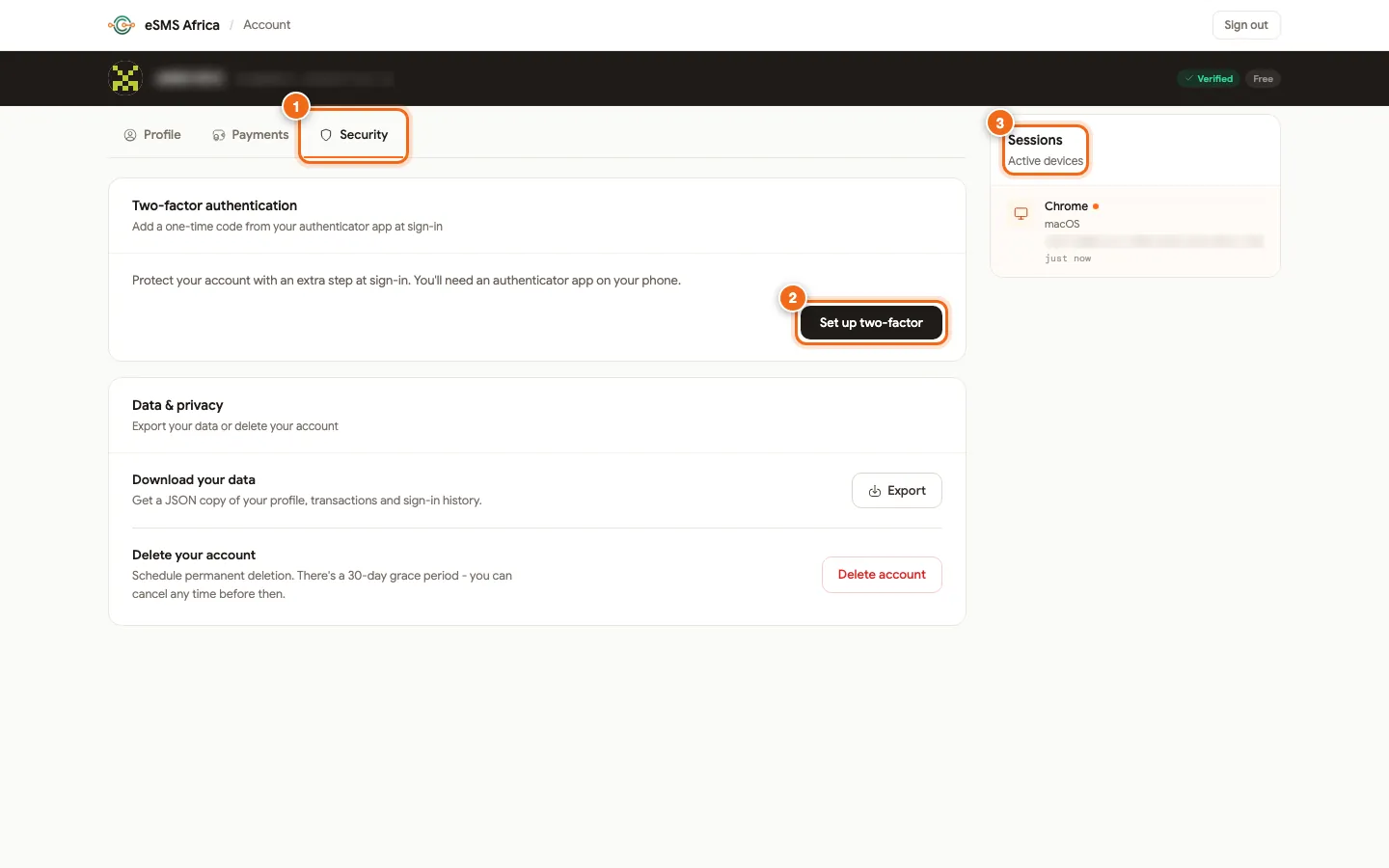Click Sign out button

[1246, 25]
